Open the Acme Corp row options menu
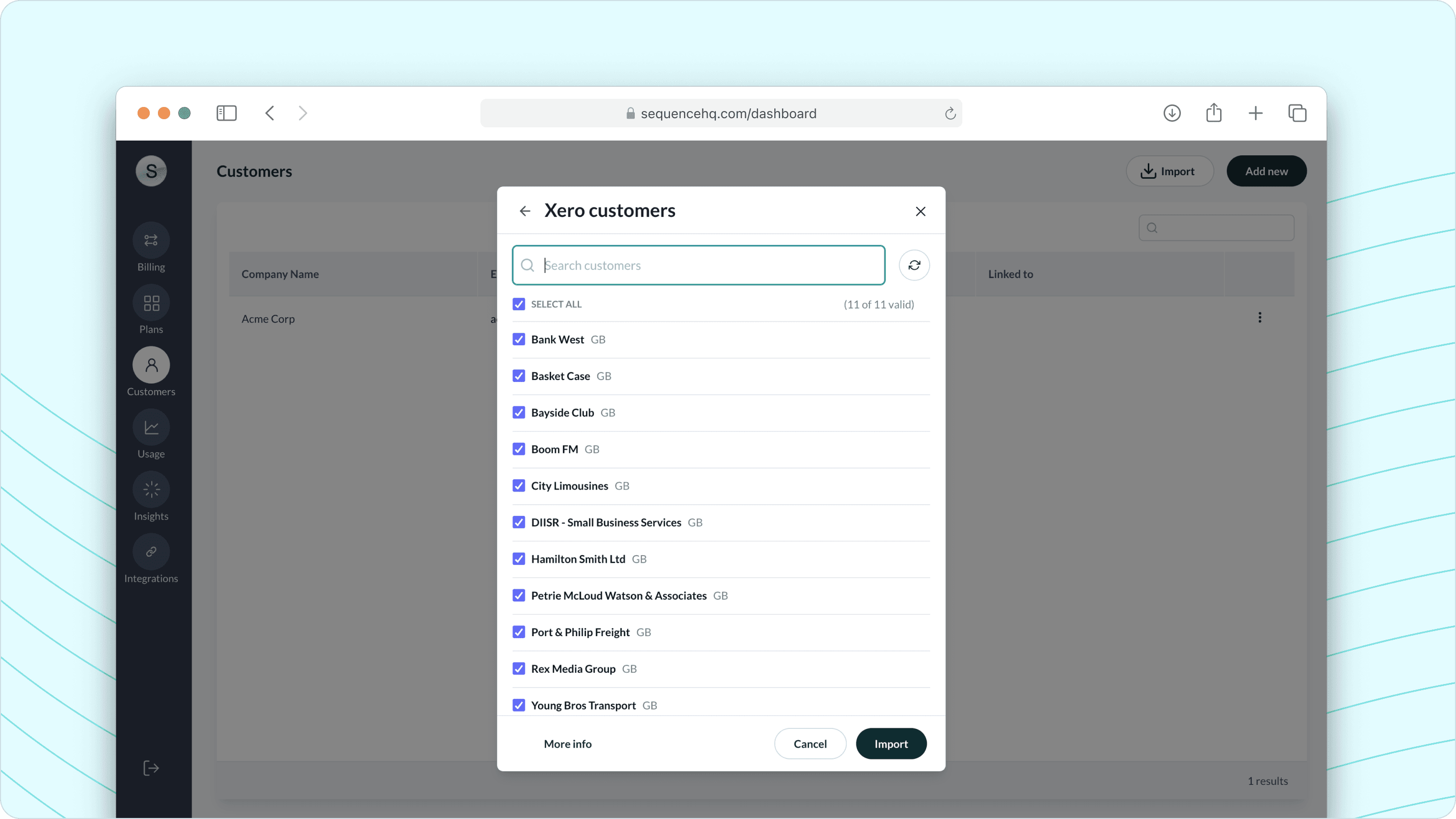1456x819 pixels. (x=1259, y=318)
